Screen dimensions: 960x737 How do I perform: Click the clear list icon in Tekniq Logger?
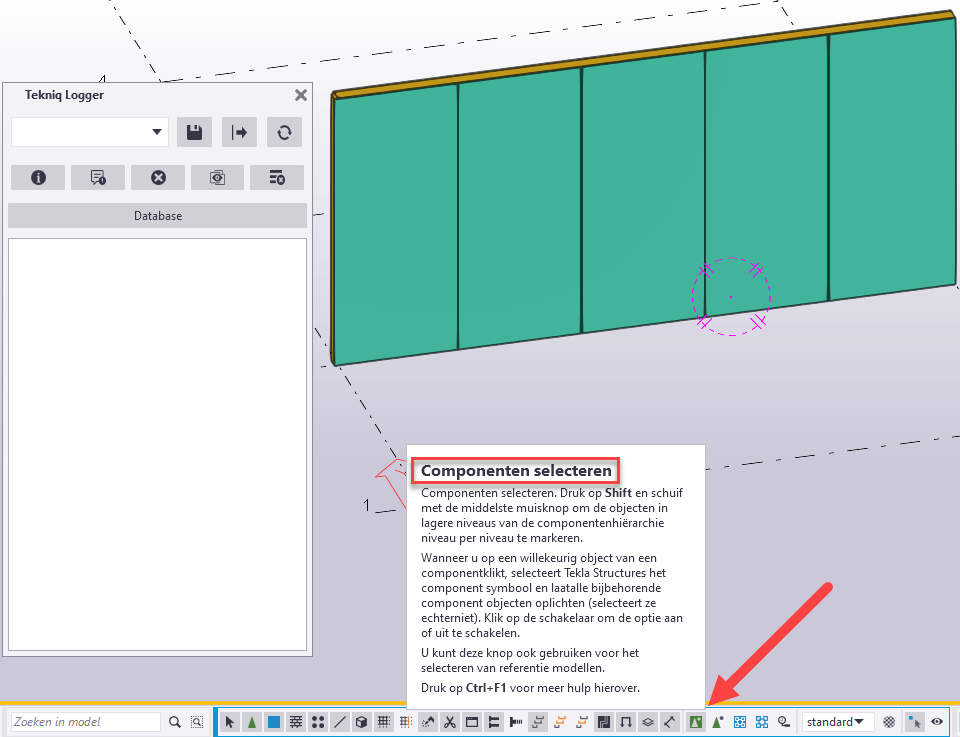point(277,177)
